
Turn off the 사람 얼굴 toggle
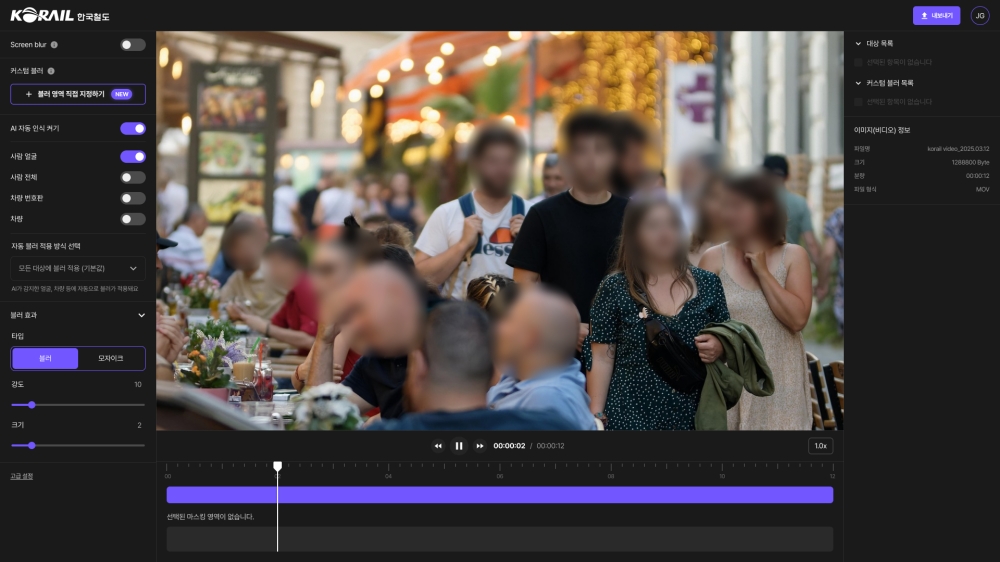133,157
